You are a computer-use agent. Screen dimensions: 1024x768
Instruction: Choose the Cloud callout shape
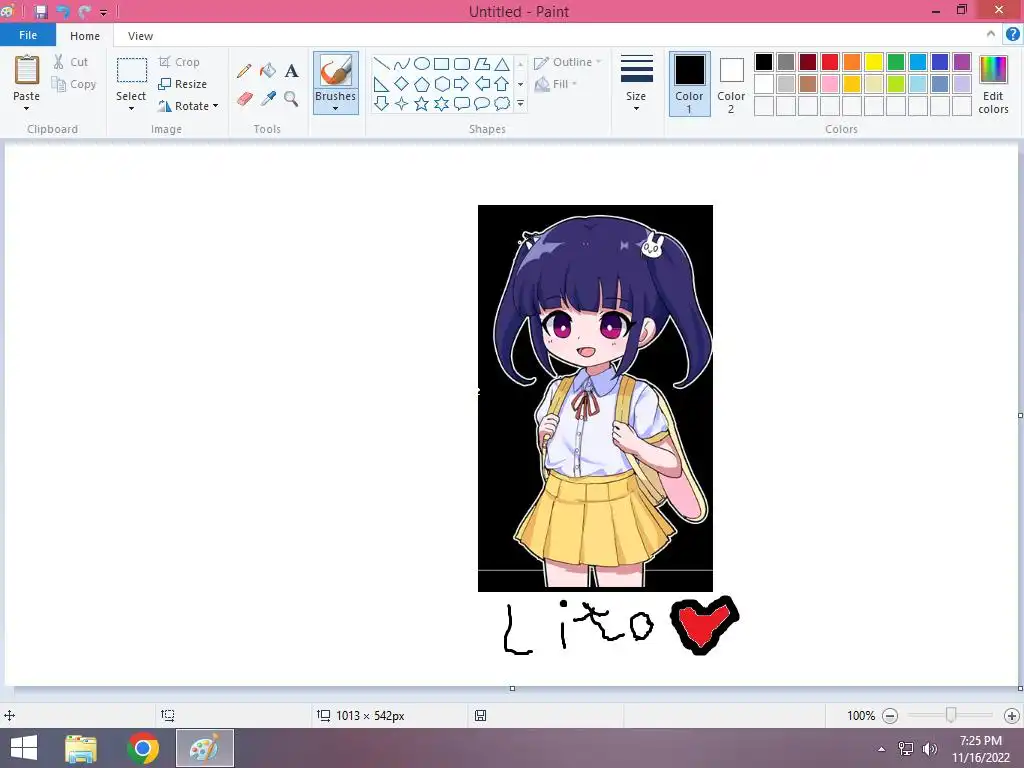coord(502,103)
